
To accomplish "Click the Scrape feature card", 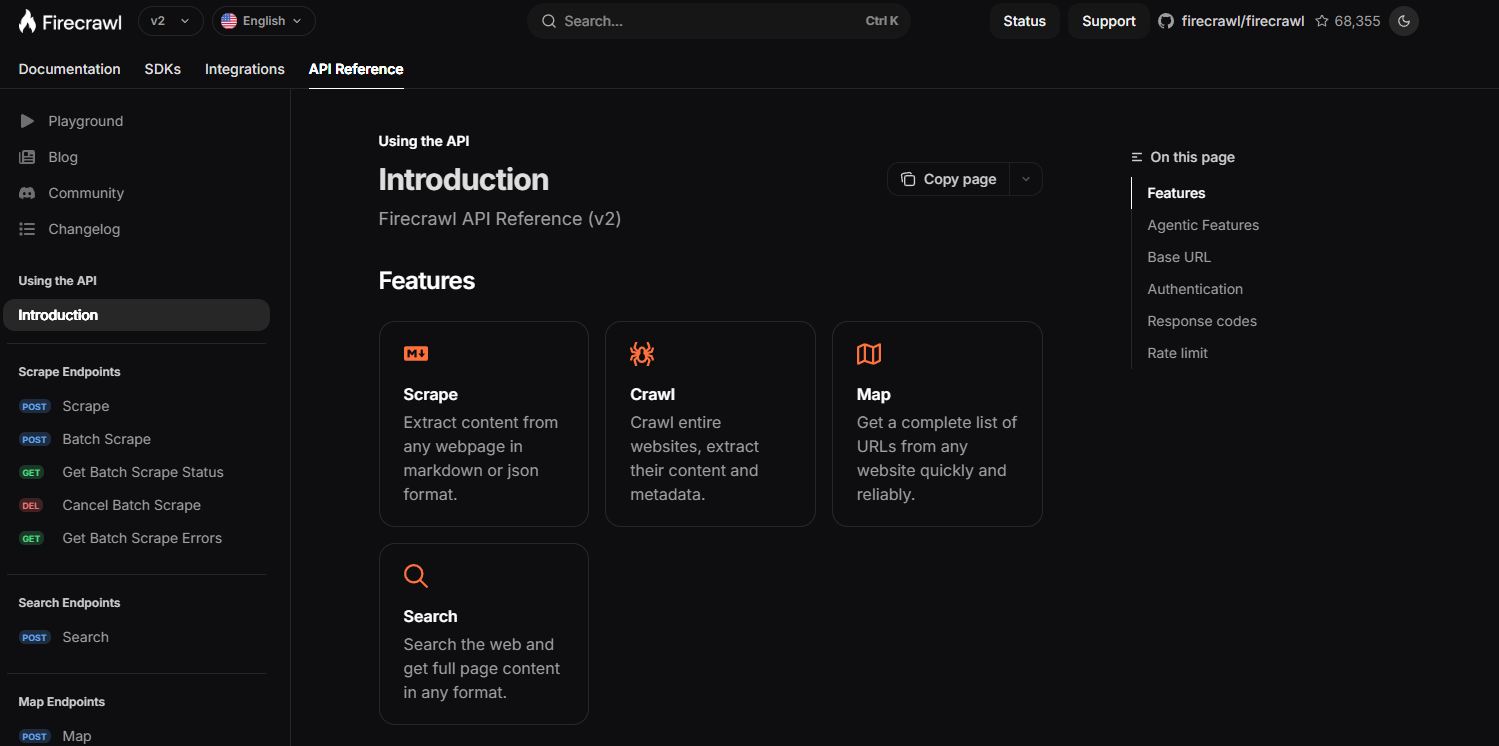I will click(x=483, y=423).
